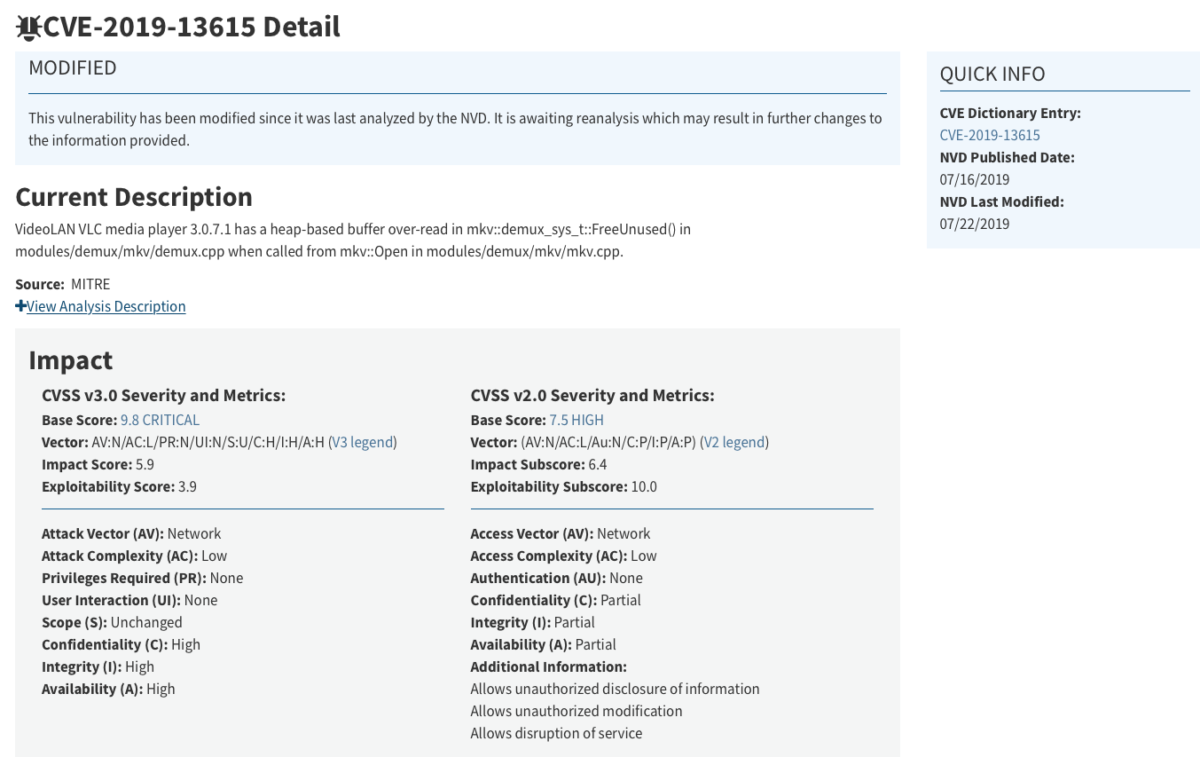Click the Current Description heading
1200x757 pixels.
pyautogui.click(x=134, y=196)
